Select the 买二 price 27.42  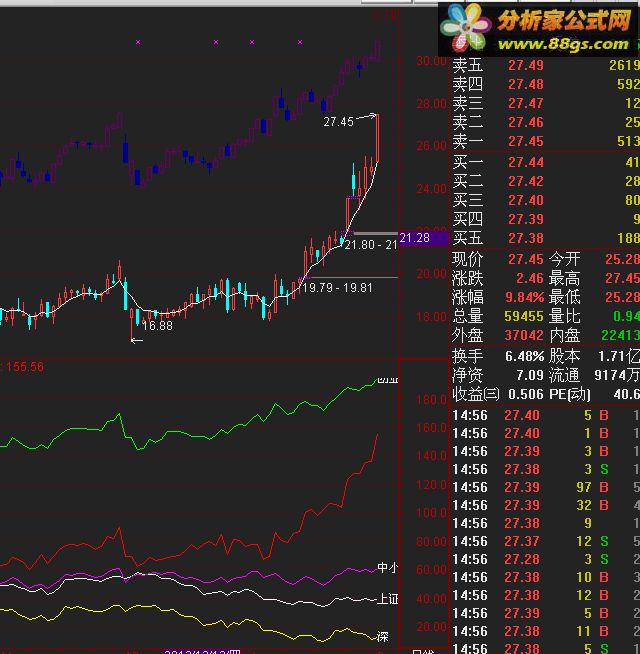(526, 181)
